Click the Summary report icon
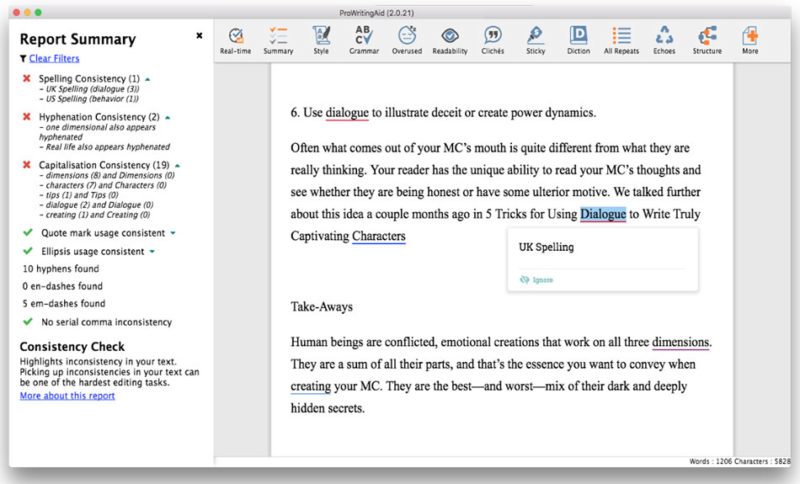This screenshot has height=484, width=800. 278,39
